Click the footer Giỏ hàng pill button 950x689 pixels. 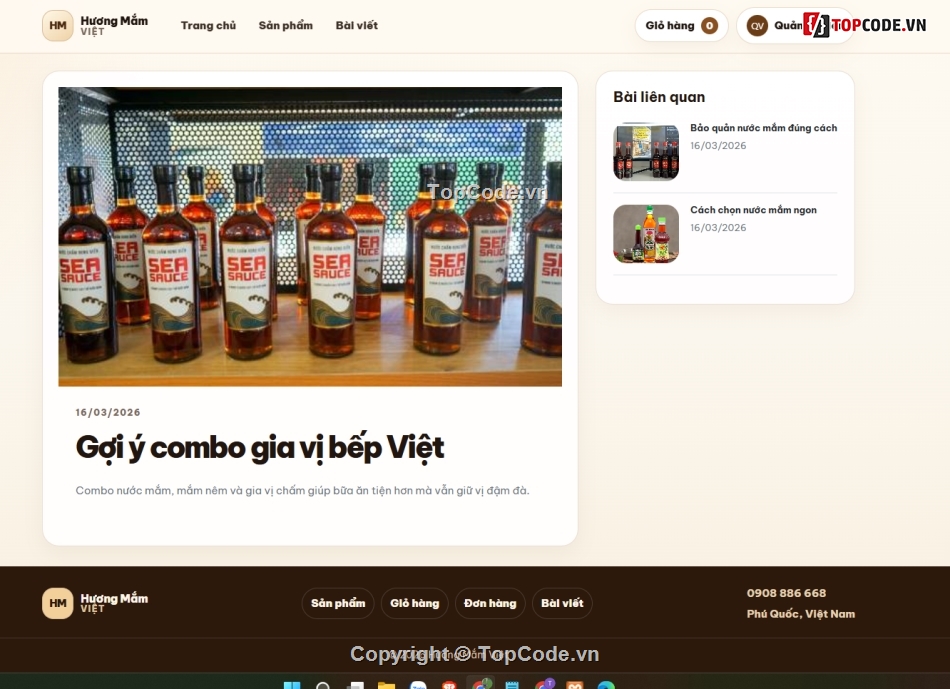coord(414,603)
